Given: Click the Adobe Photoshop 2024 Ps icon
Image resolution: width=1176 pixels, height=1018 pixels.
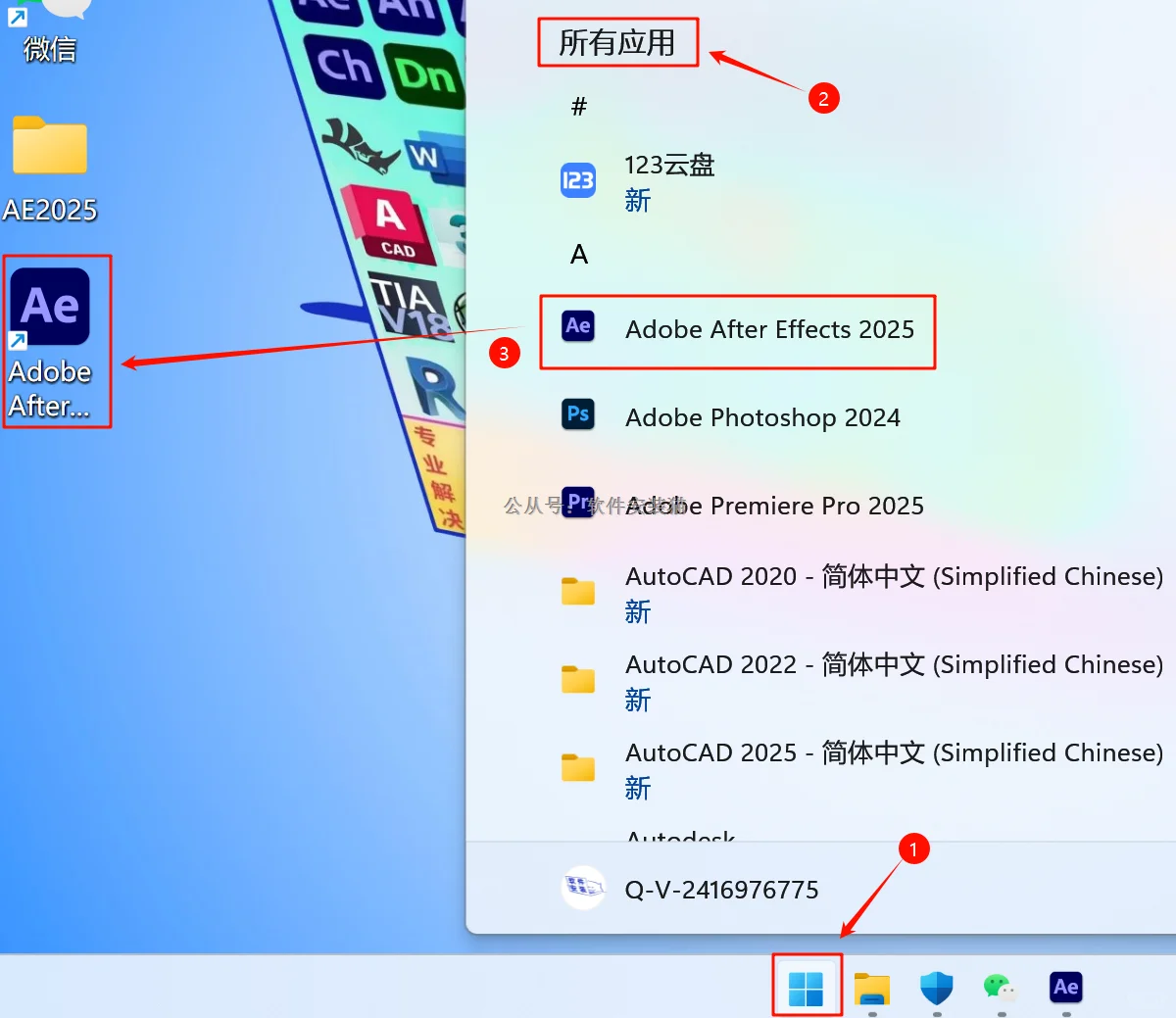Looking at the screenshot, I should (578, 415).
